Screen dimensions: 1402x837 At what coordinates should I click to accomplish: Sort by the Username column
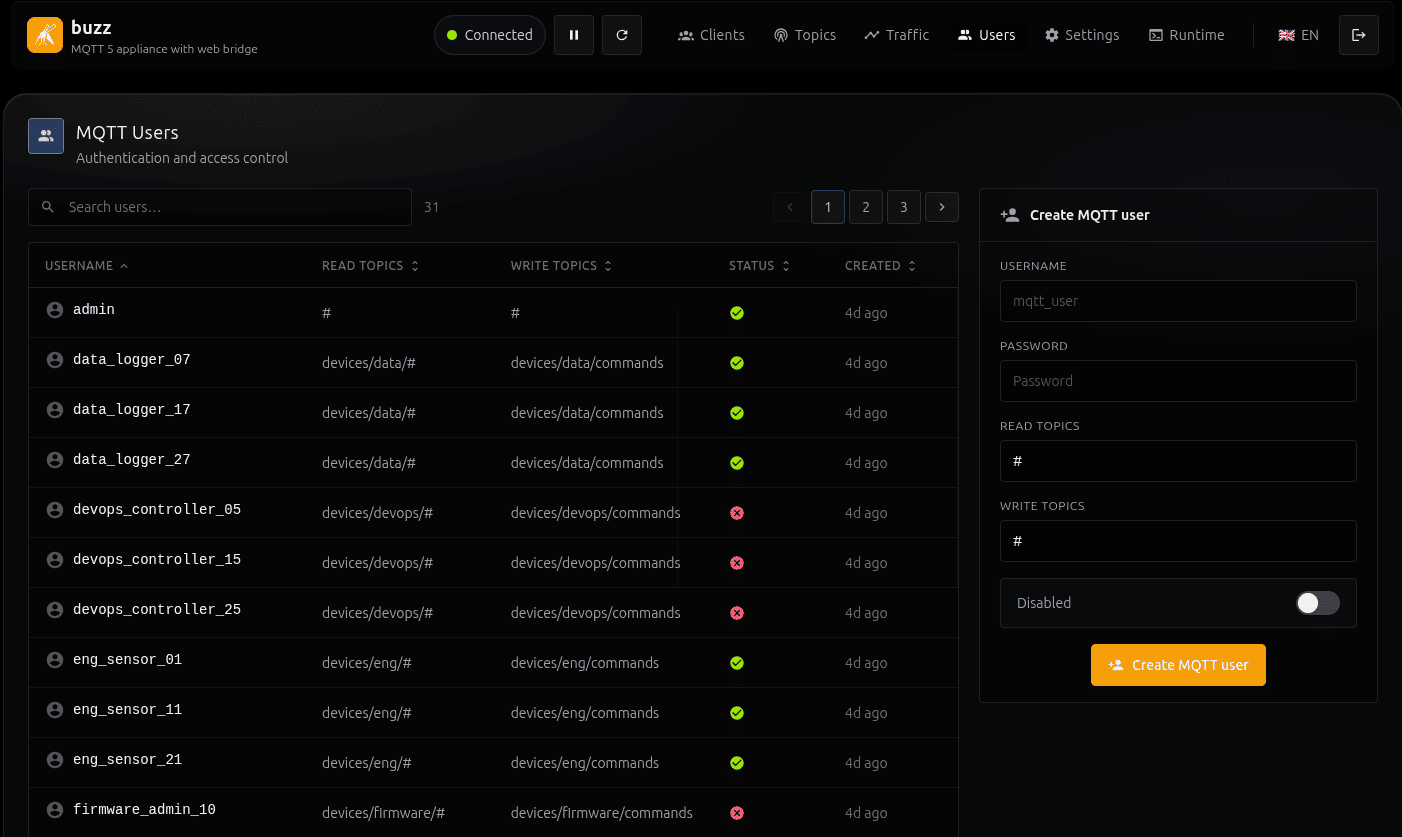[87, 266]
